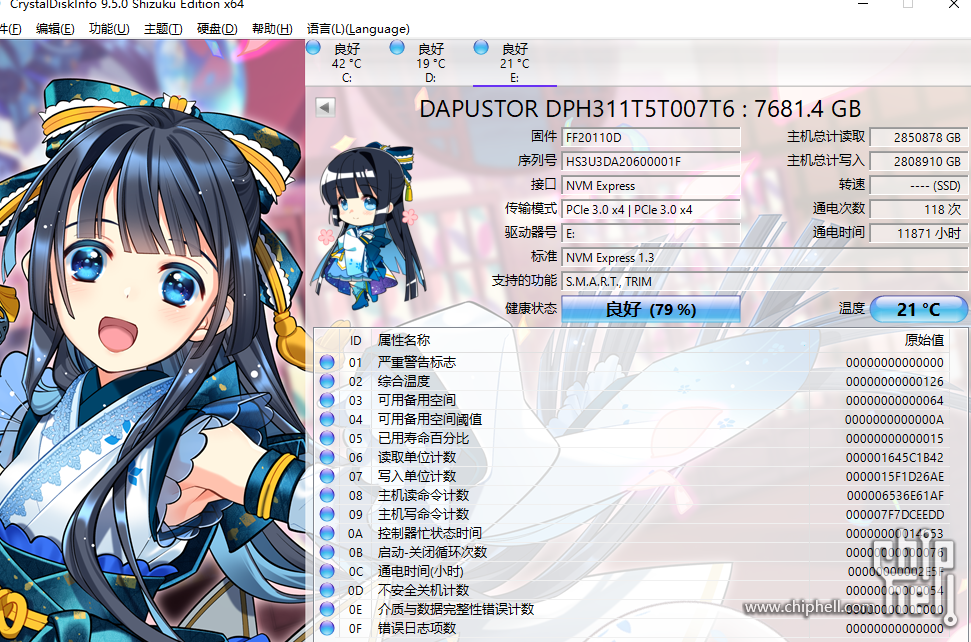The image size is (971, 642).
Task: Click the 21 °C temperature button
Action: (x=918, y=308)
